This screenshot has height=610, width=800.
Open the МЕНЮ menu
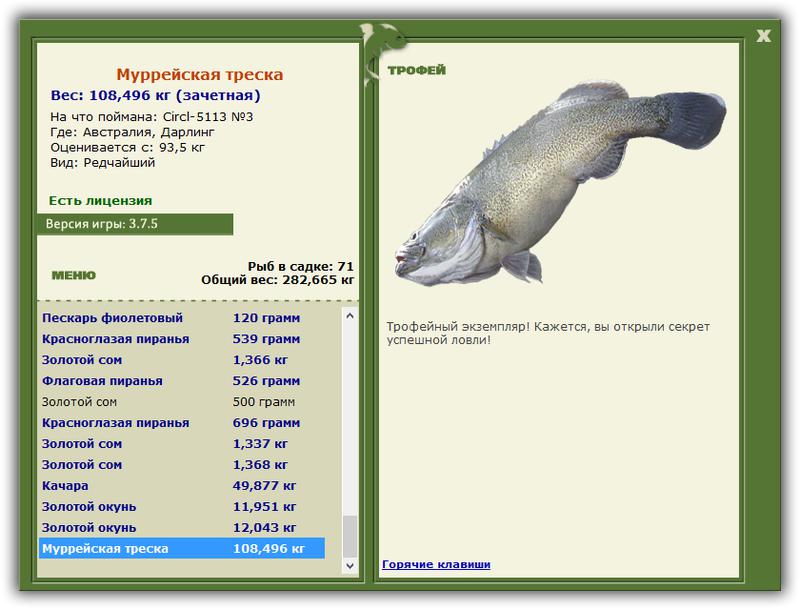[x=73, y=275]
